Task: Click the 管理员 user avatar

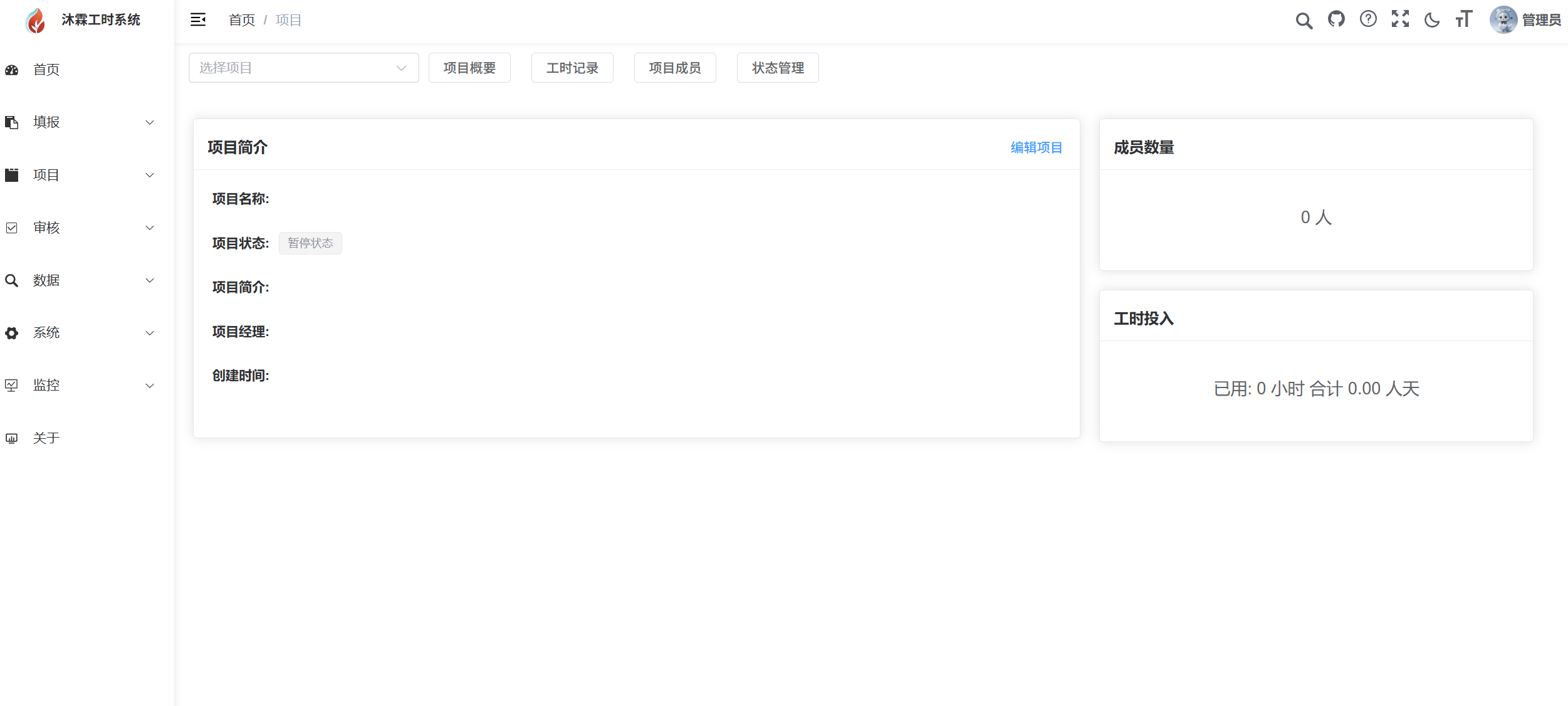Action: [x=1505, y=19]
